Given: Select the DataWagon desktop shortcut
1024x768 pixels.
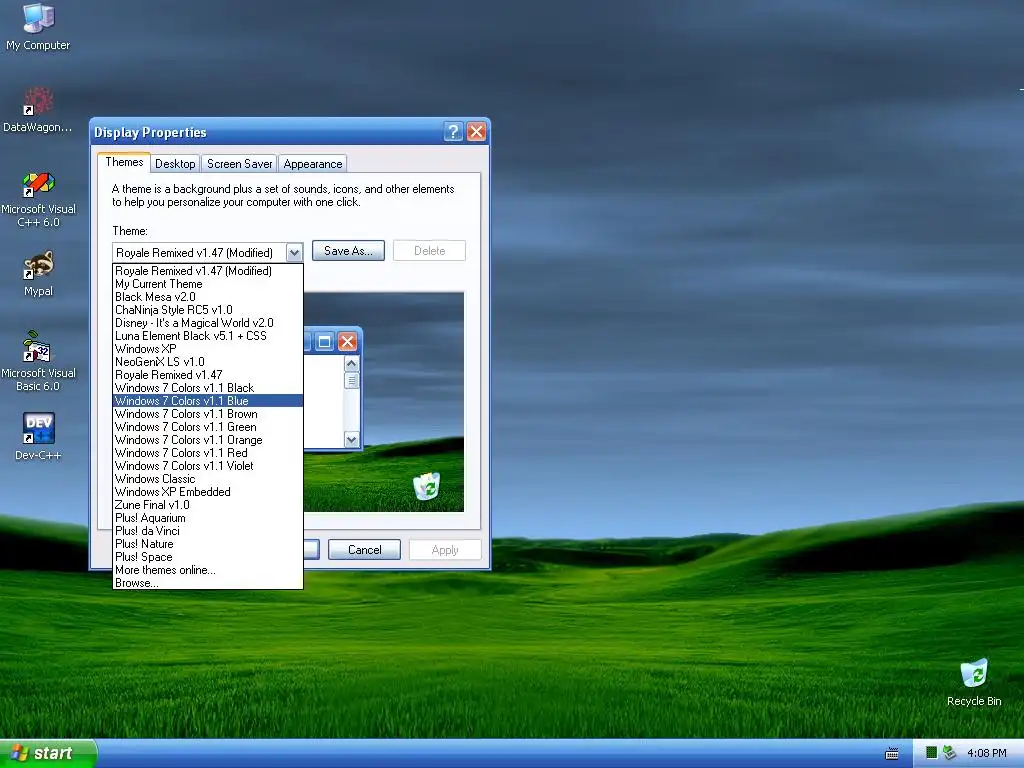Looking at the screenshot, I should [x=38, y=109].
